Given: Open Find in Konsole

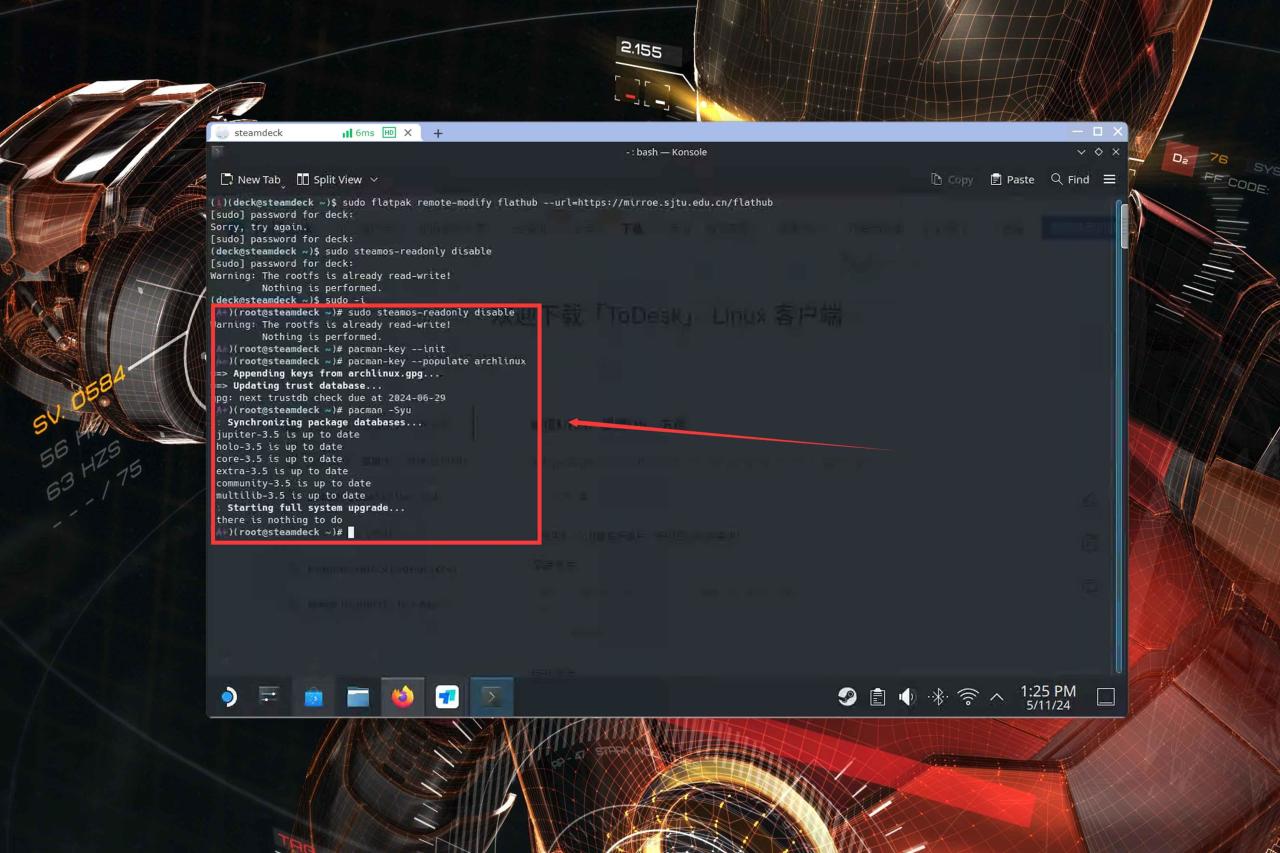Looking at the screenshot, I should coord(1070,179).
